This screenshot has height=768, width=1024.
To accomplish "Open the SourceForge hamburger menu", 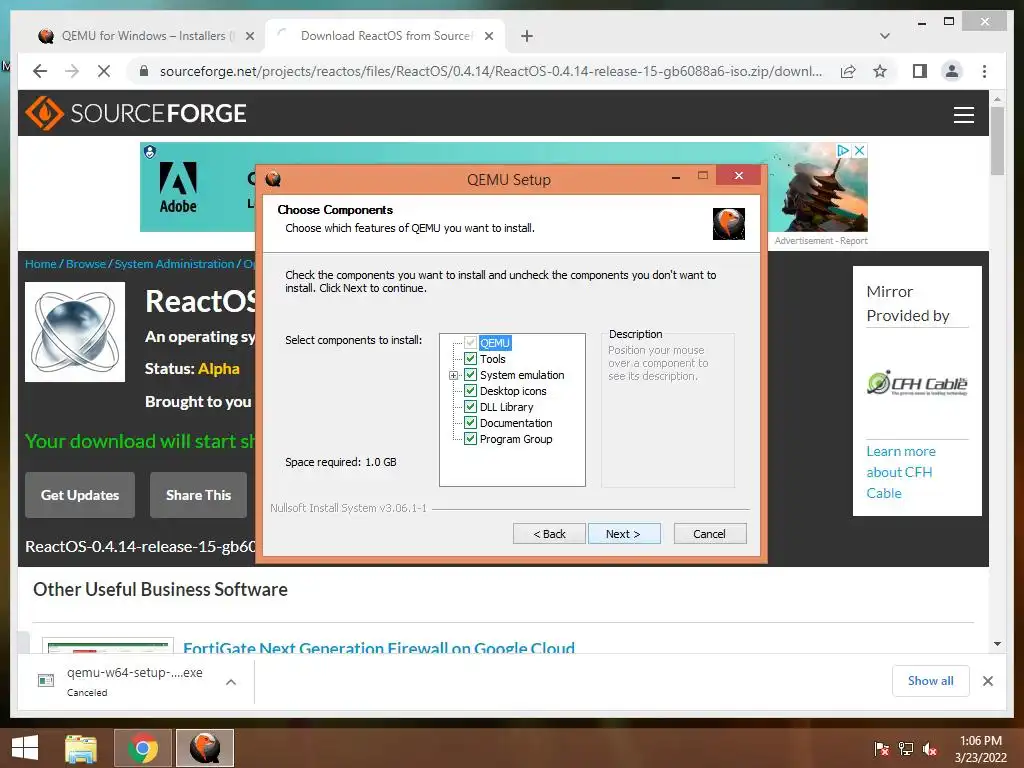I will (x=963, y=114).
